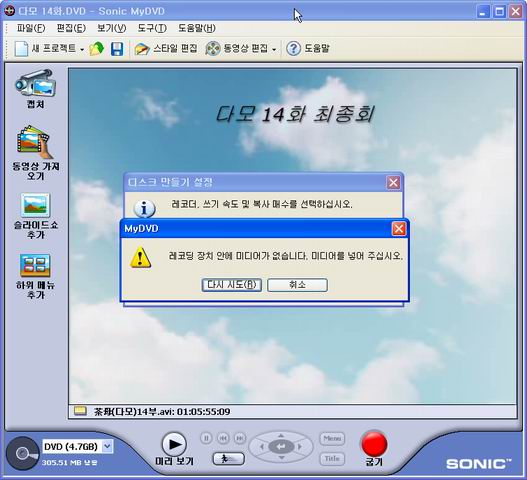
Task: Click the Sonic MyDVD title bar app icon
Action: 9,11
